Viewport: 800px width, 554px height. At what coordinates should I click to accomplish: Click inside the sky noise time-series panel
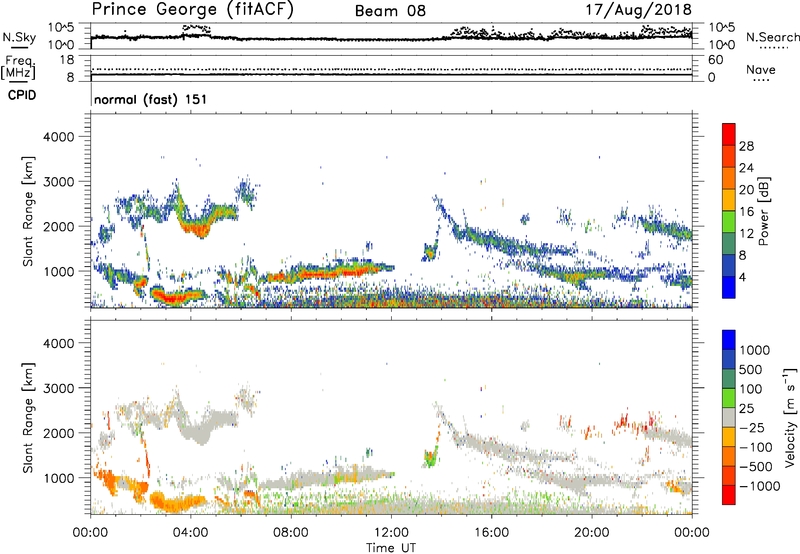[391, 36]
